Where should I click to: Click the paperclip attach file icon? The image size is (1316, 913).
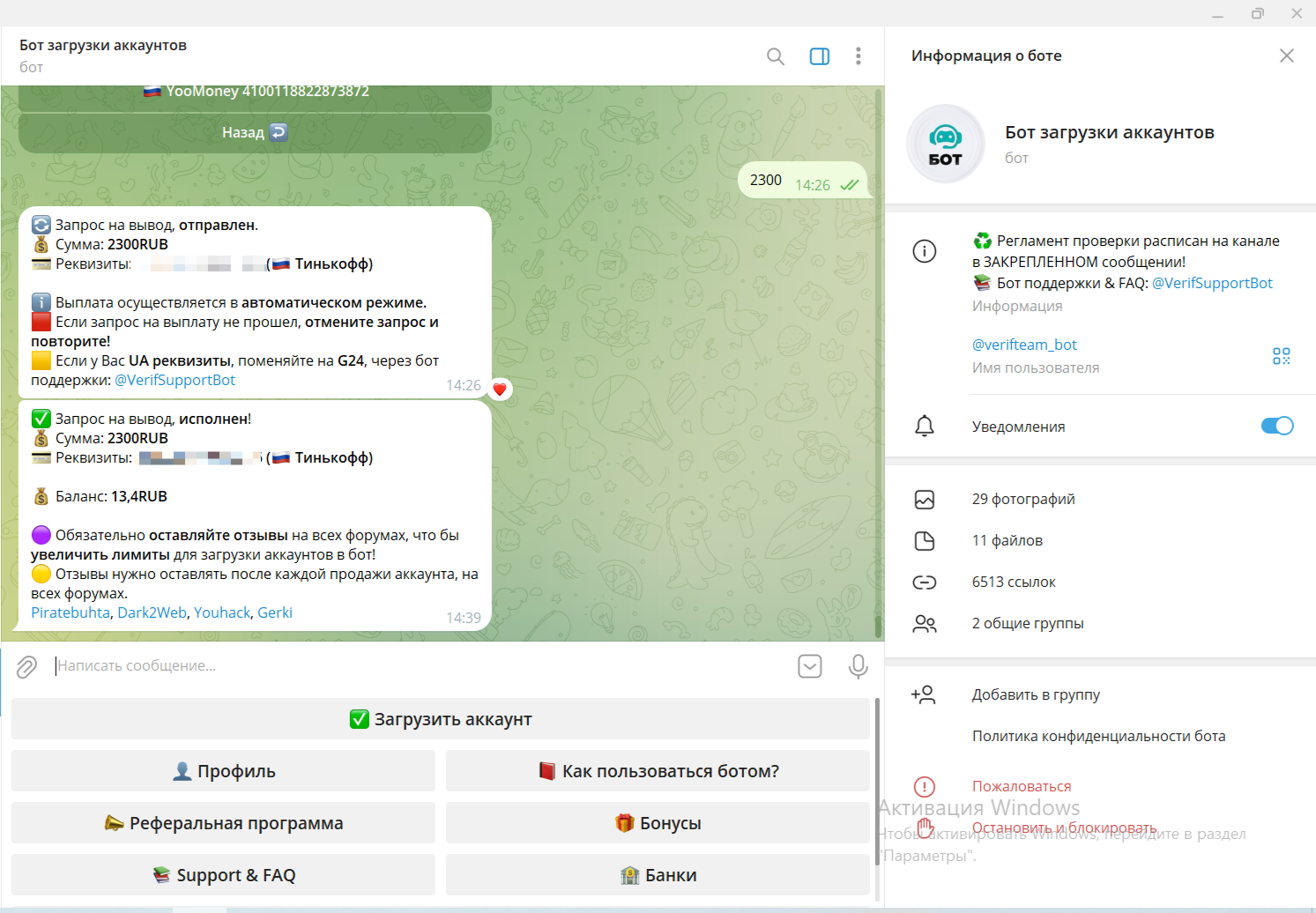tap(26, 667)
